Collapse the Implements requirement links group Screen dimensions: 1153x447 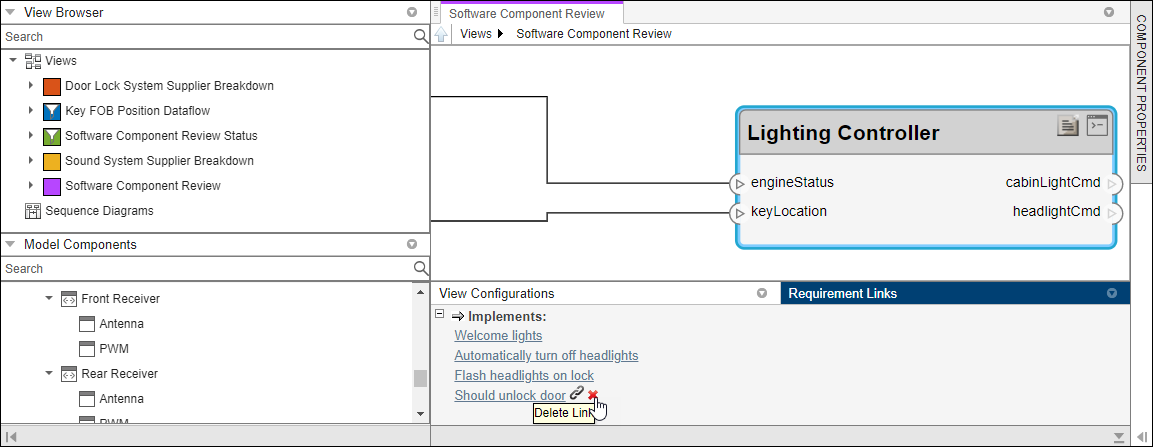pos(439,315)
